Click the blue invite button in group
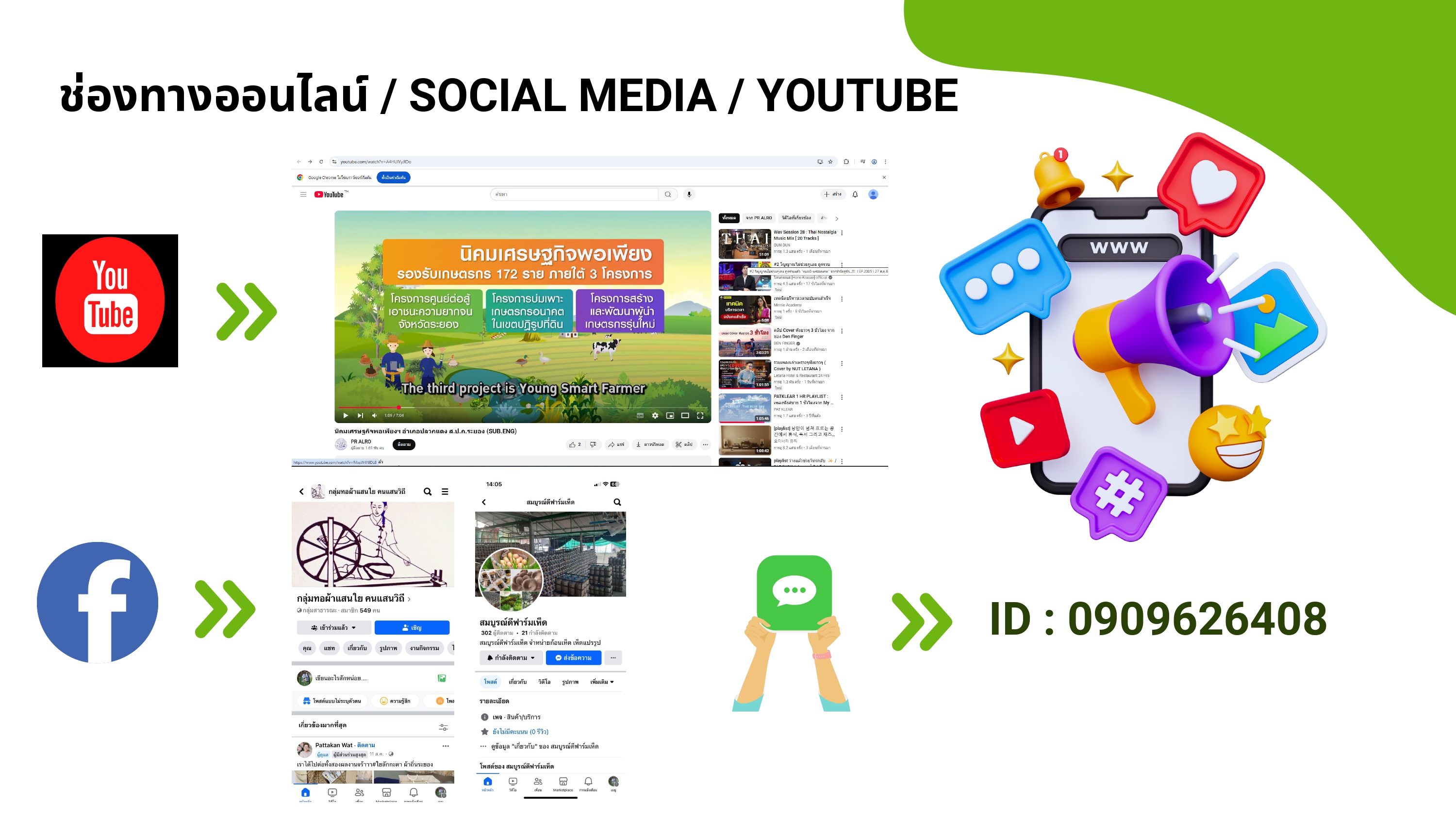 412,627
